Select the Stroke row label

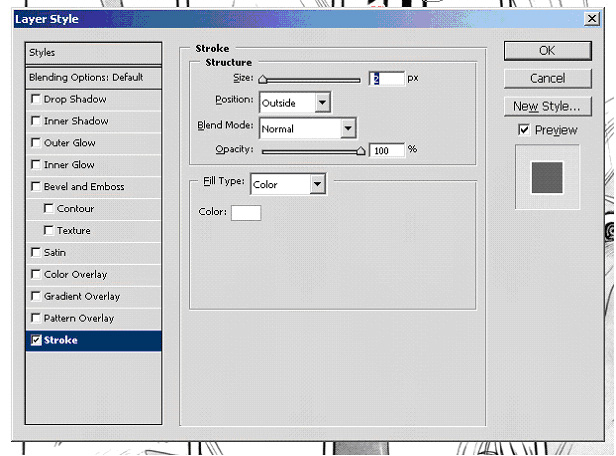point(60,340)
